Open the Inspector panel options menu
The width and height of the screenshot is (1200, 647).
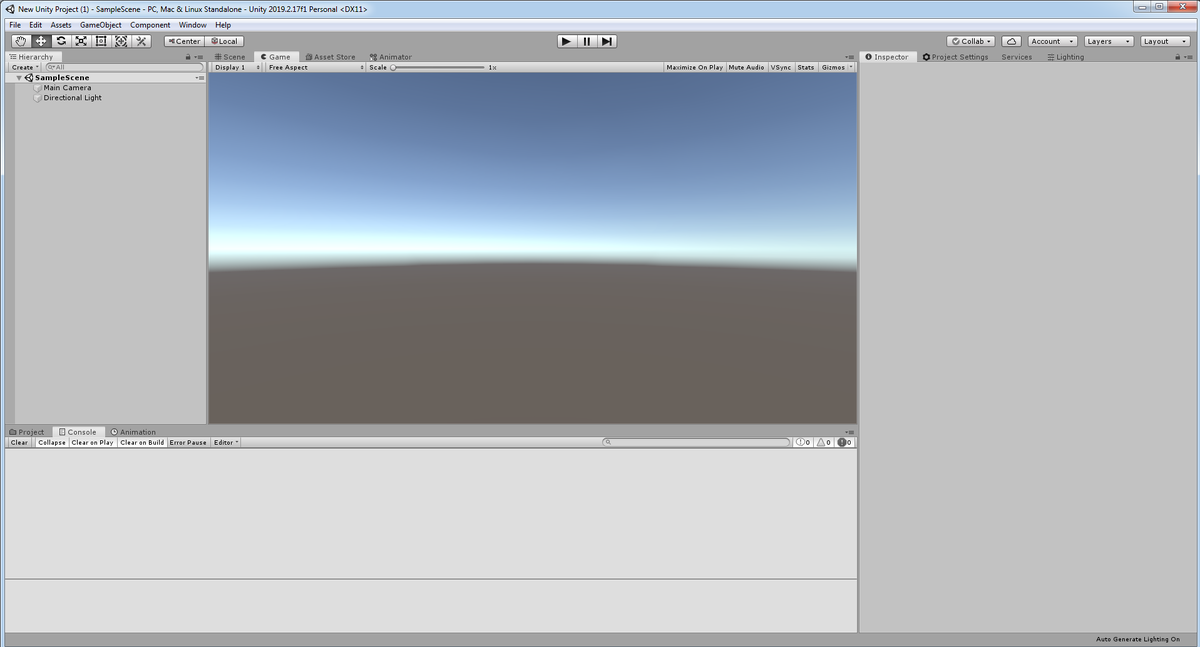[1188, 57]
